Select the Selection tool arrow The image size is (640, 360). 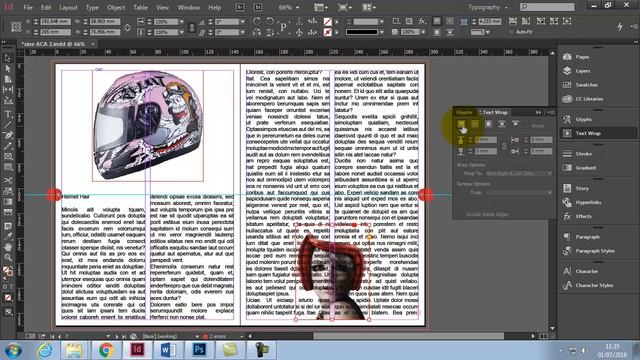point(8,58)
